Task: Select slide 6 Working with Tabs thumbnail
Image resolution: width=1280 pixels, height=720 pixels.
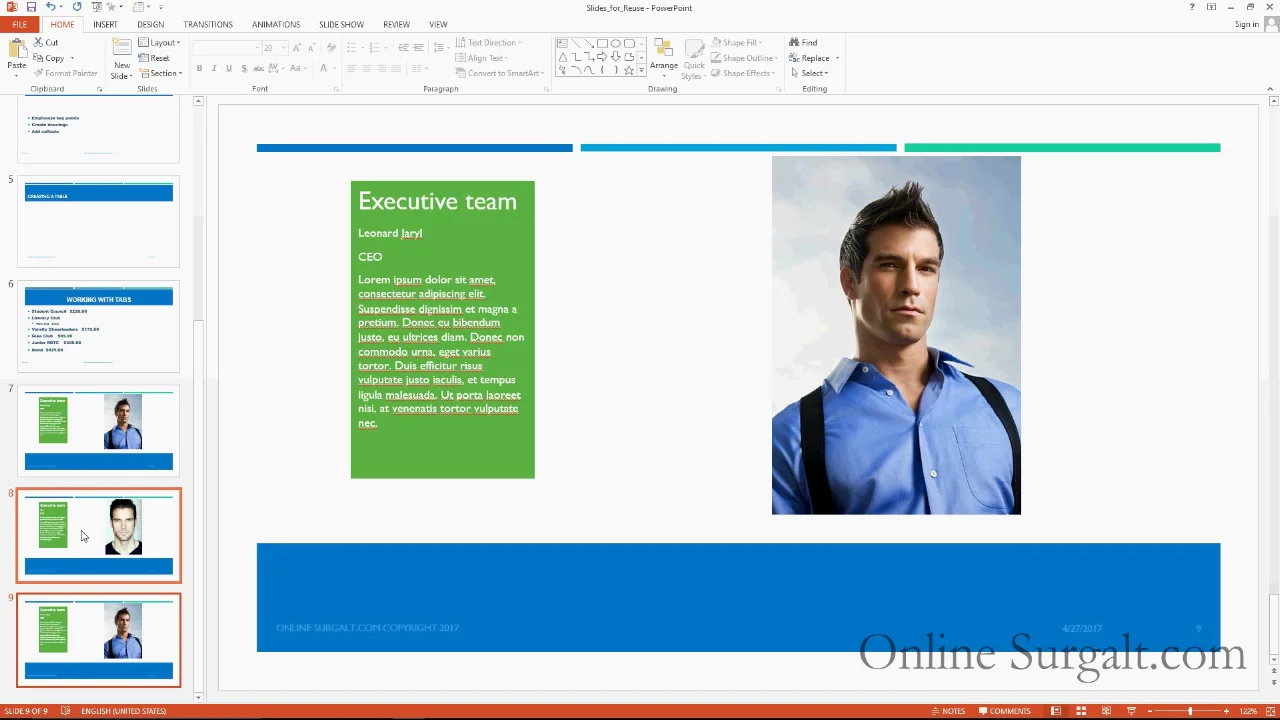Action: pos(99,326)
